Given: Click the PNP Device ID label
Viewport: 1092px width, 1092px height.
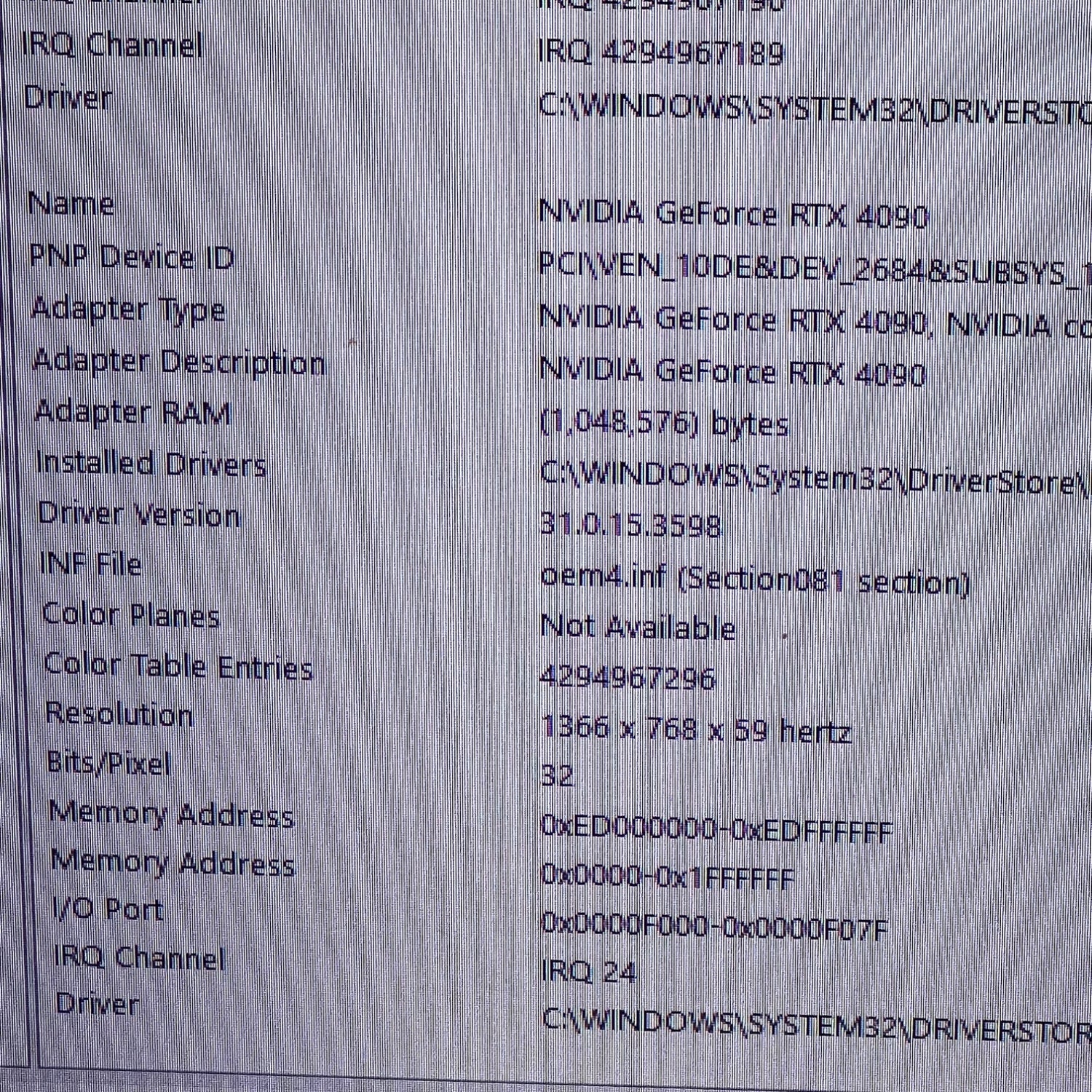Looking at the screenshot, I should click(x=131, y=256).
